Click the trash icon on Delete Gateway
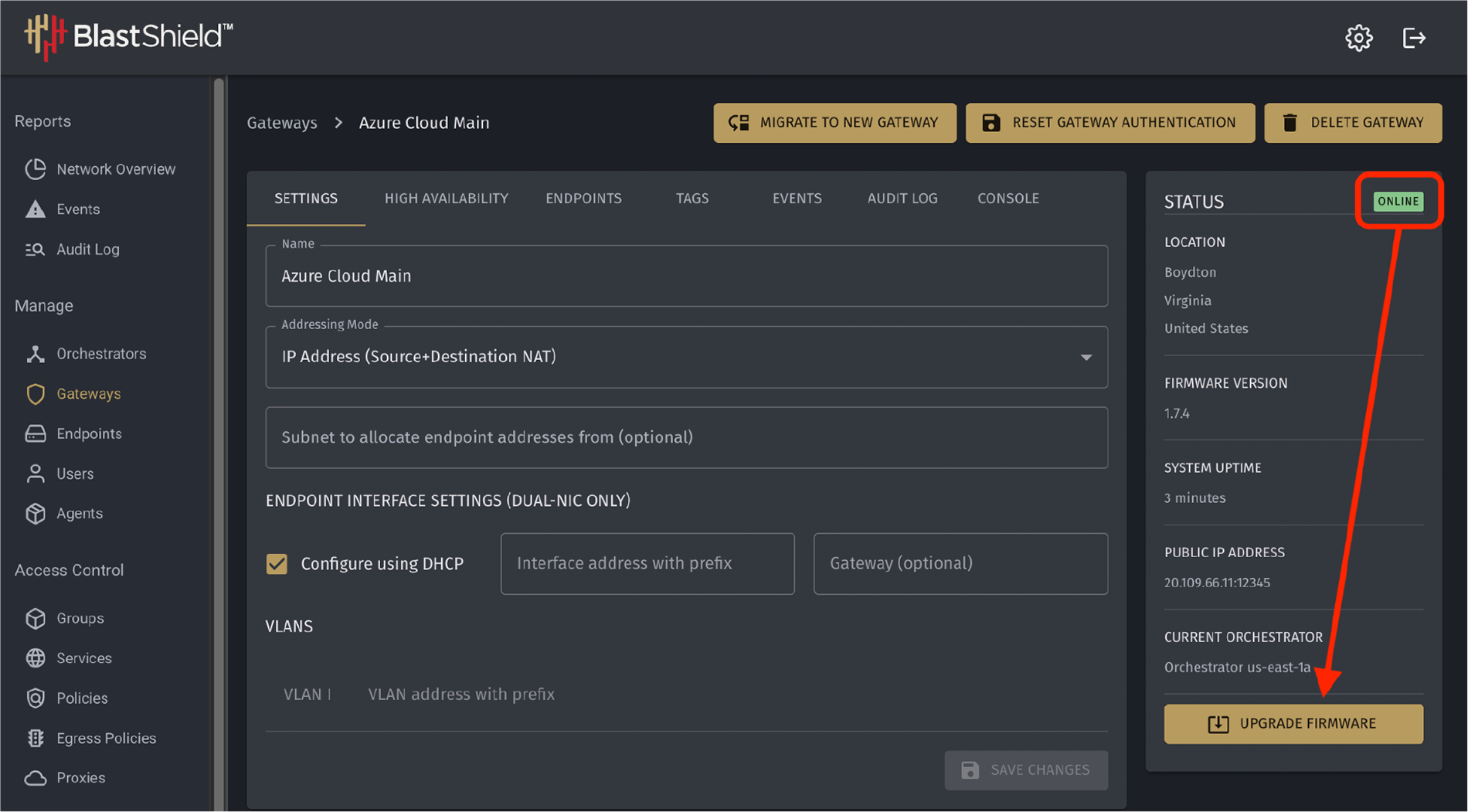This screenshot has height=812, width=1468. tap(1290, 123)
